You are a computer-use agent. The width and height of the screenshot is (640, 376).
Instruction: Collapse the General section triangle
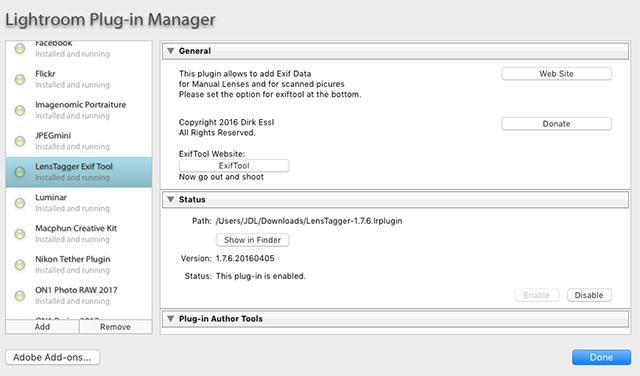pyautogui.click(x=171, y=51)
